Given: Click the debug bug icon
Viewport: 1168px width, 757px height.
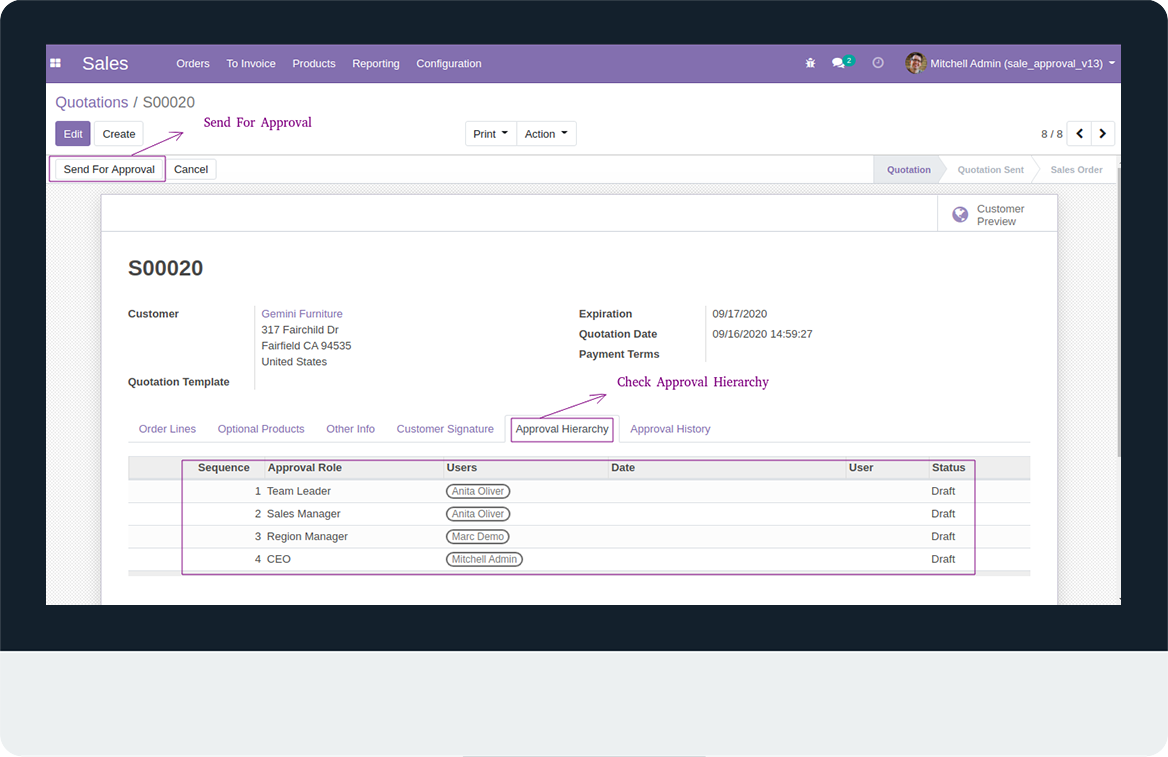Looking at the screenshot, I should 810,63.
